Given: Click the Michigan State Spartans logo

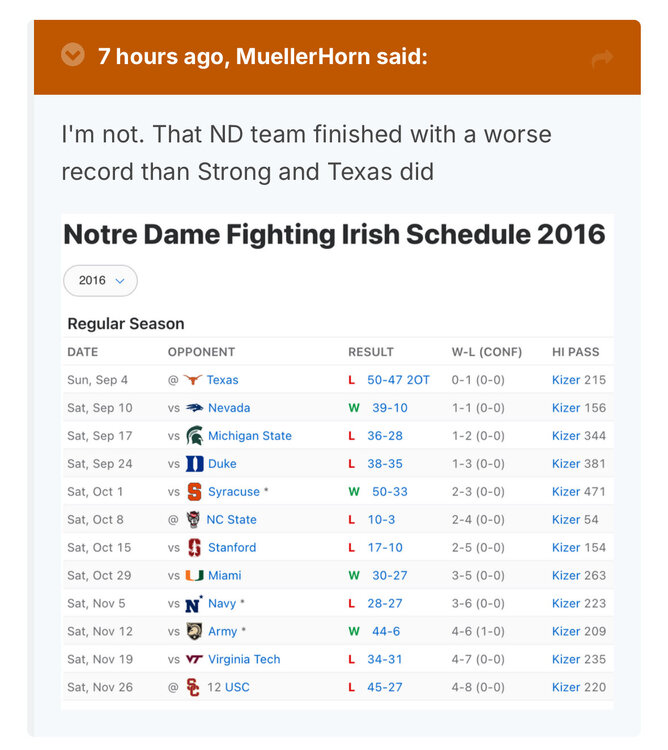Looking at the screenshot, I should point(194,436).
